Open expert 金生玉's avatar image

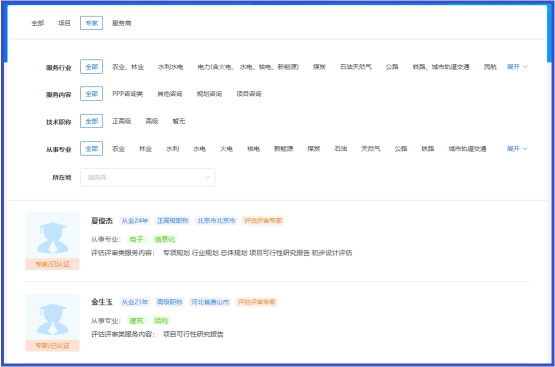[x=52, y=317]
